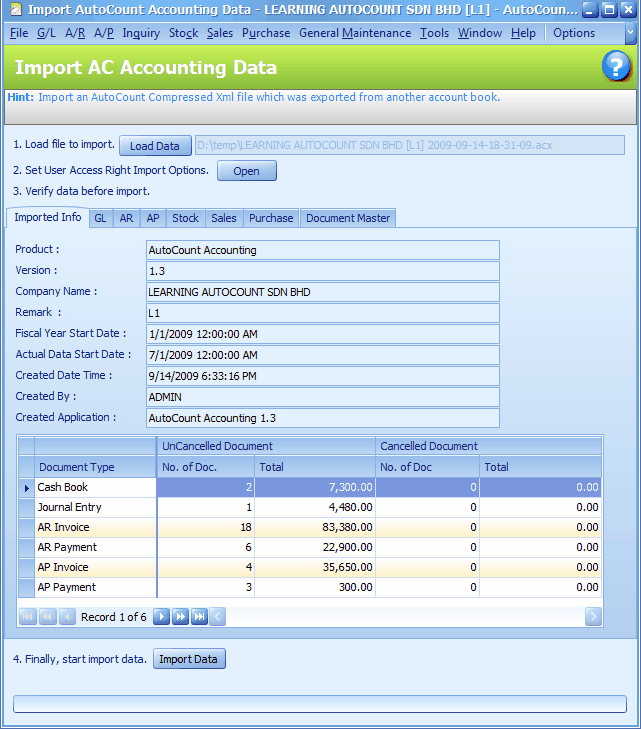The width and height of the screenshot is (641, 729).
Task: Click the 83,380.00 total cell
Action: 315,528
